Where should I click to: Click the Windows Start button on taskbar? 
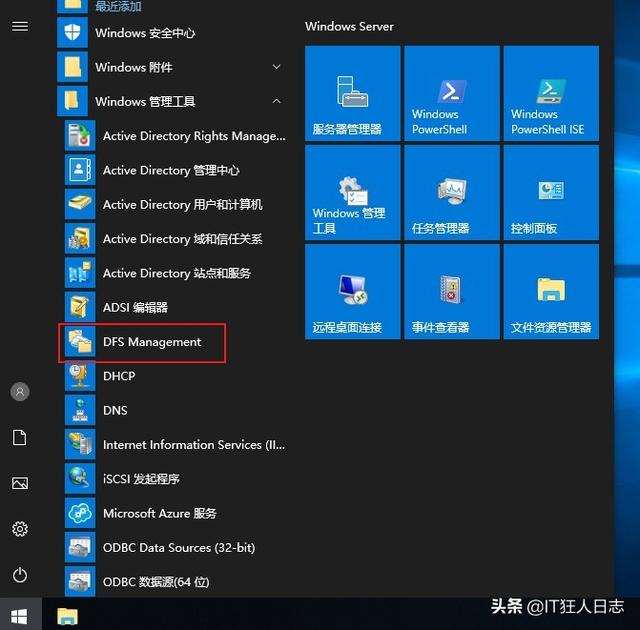[20, 616]
